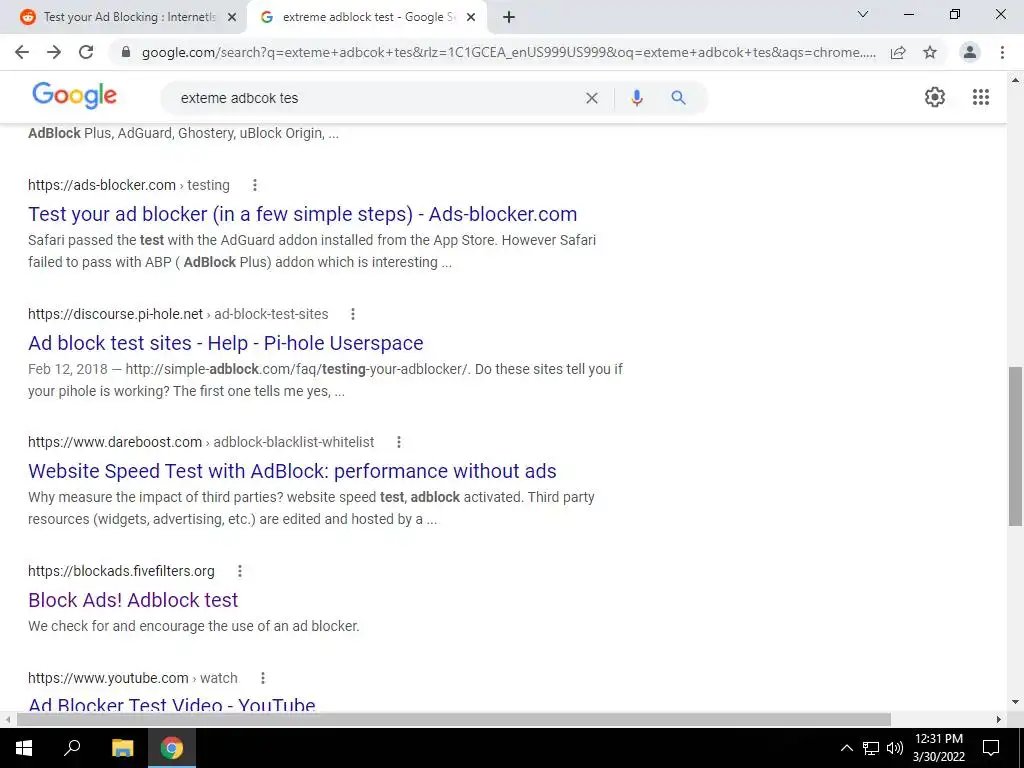This screenshot has height=768, width=1024.
Task: Go back to the previous page
Action: click(x=22, y=52)
